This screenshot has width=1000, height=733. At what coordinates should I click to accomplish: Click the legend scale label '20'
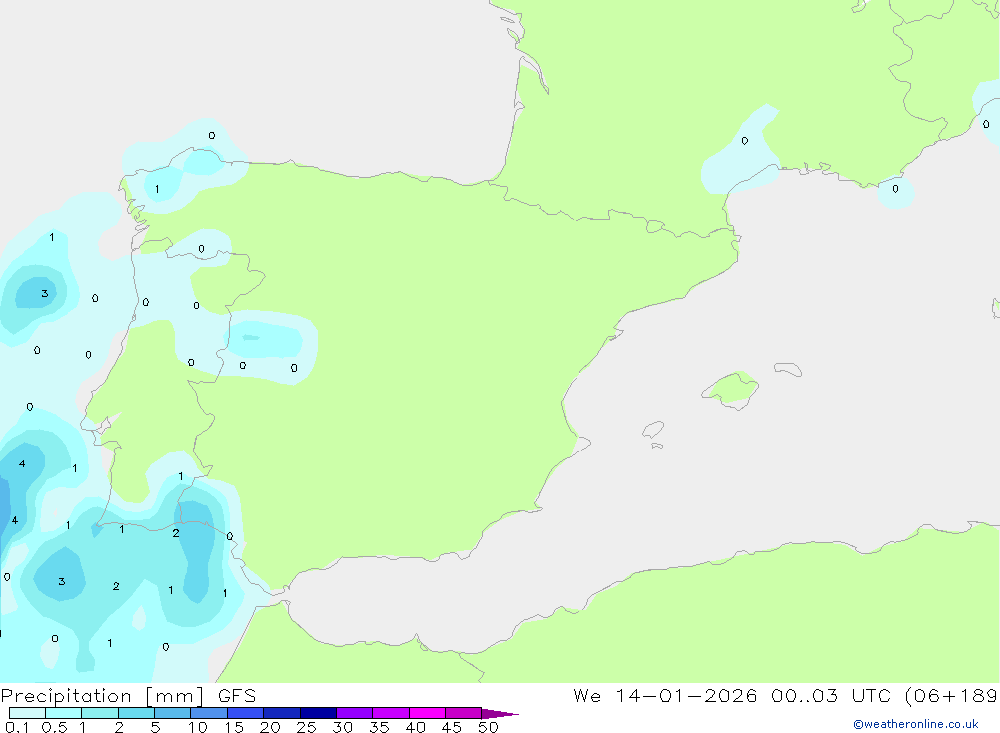pyautogui.click(x=270, y=727)
